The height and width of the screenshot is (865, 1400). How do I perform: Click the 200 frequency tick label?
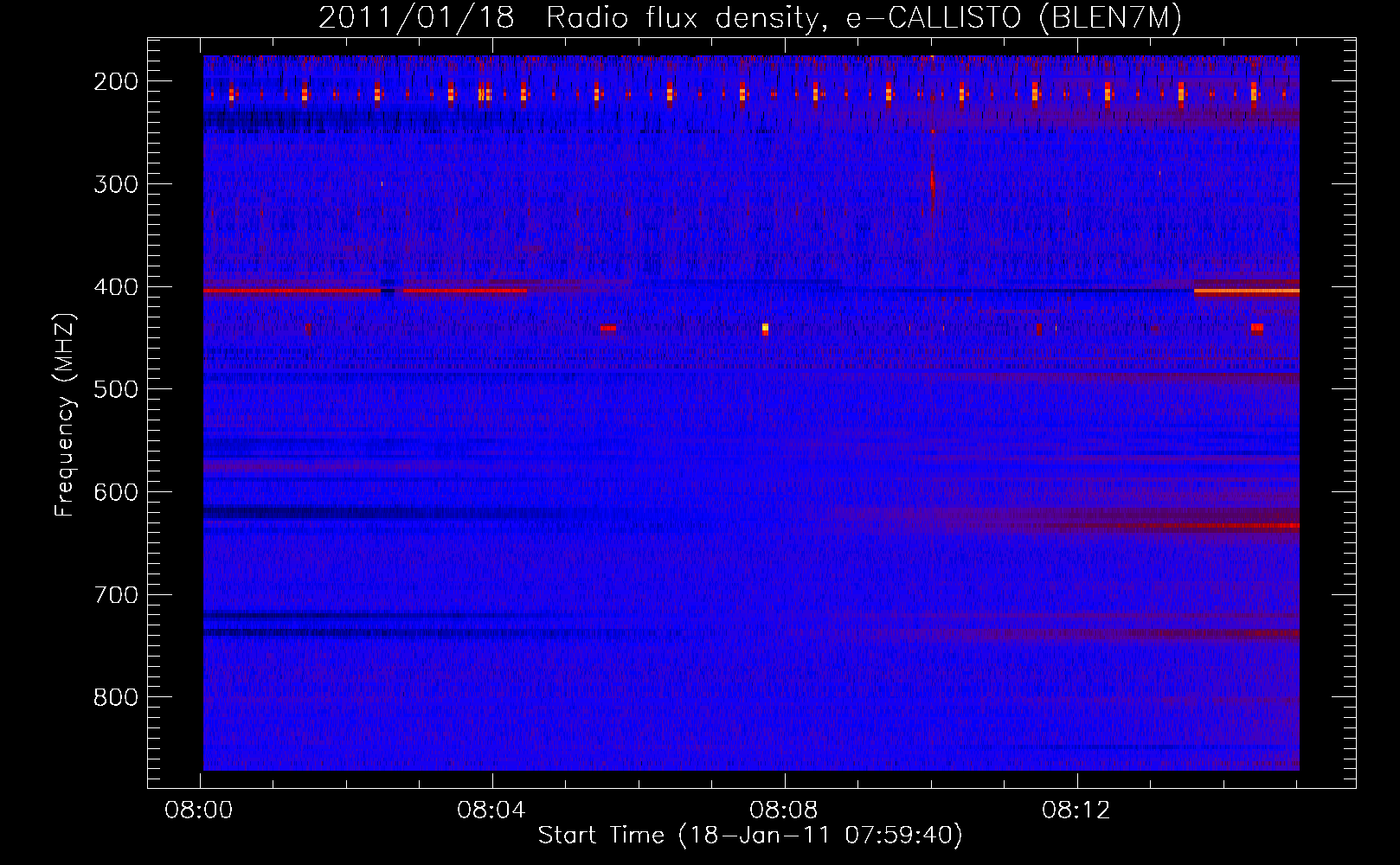(115, 81)
